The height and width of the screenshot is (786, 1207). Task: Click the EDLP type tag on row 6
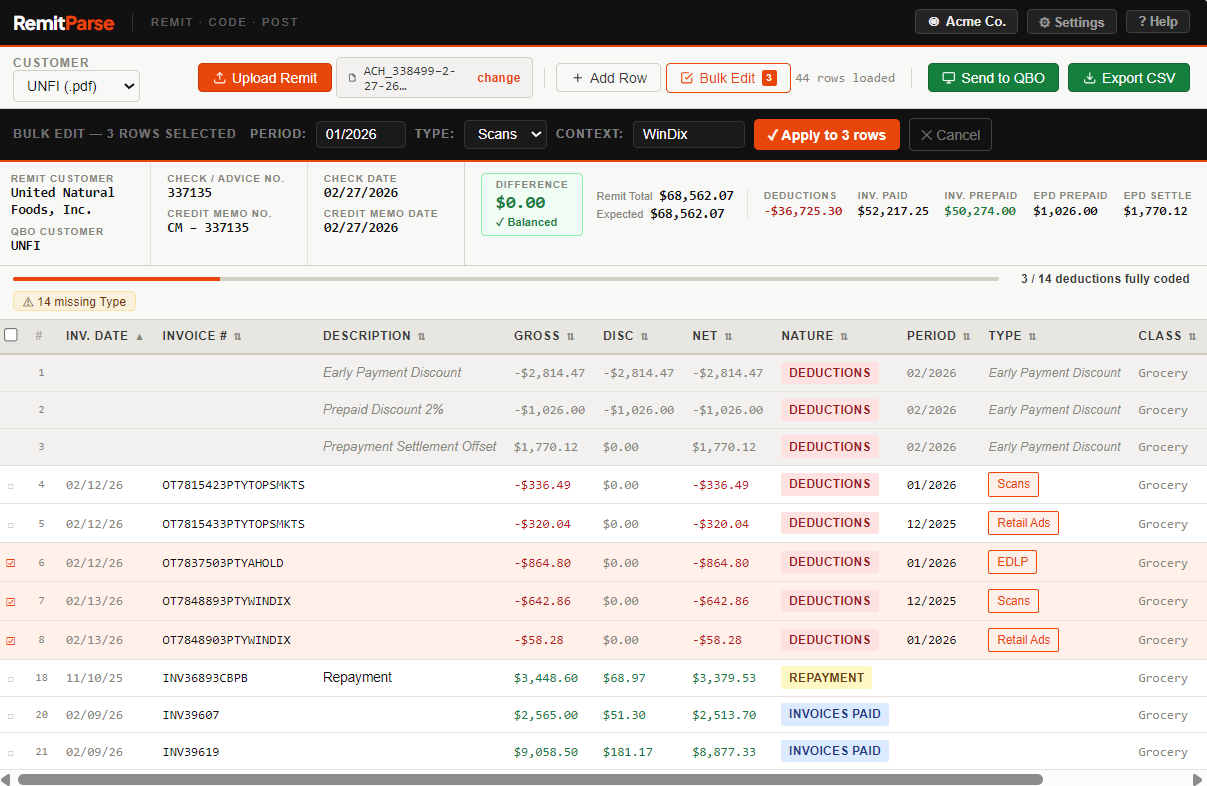(x=1012, y=562)
